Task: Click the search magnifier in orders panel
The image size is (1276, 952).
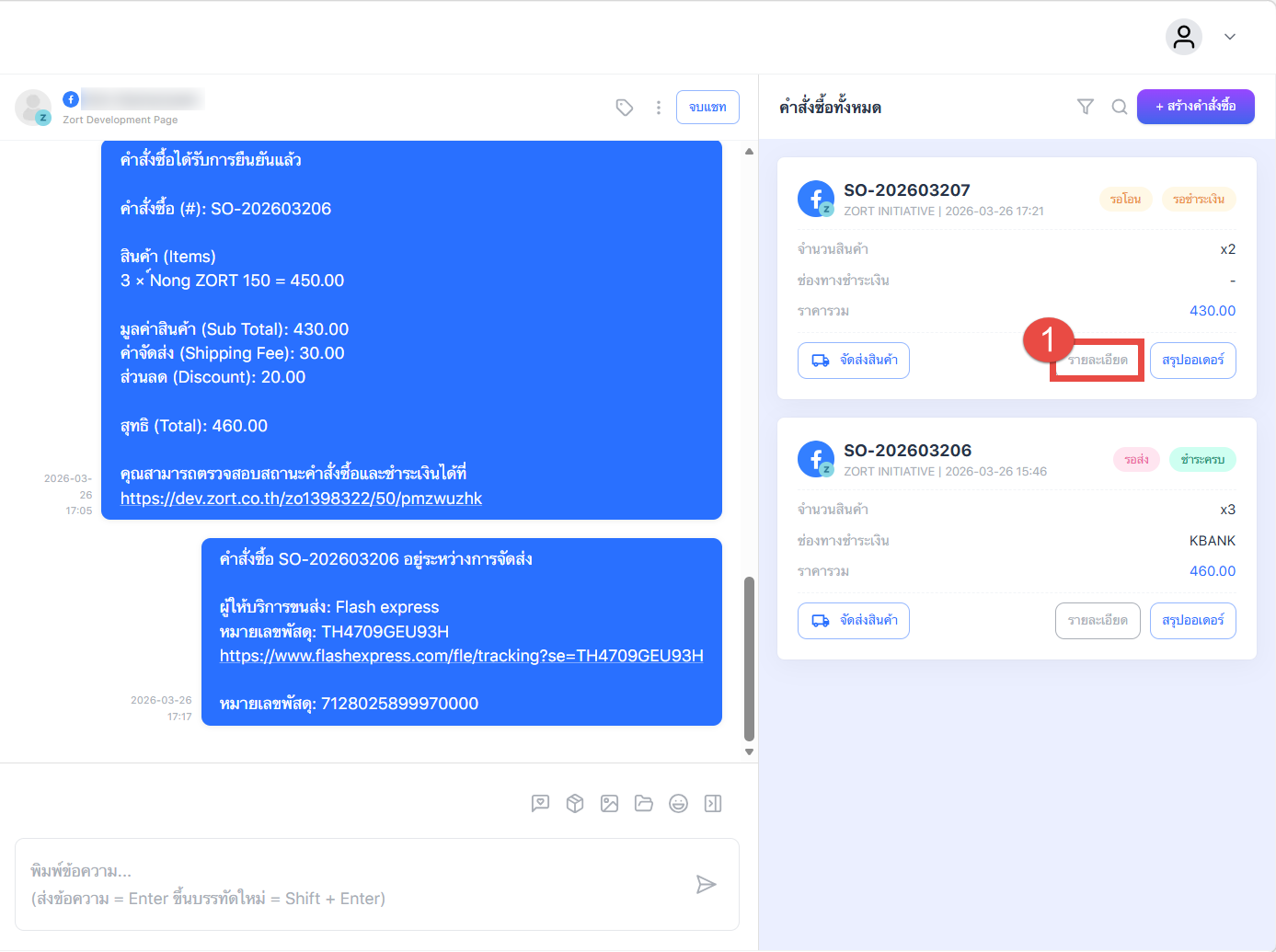Action: (x=1120, y=107)
